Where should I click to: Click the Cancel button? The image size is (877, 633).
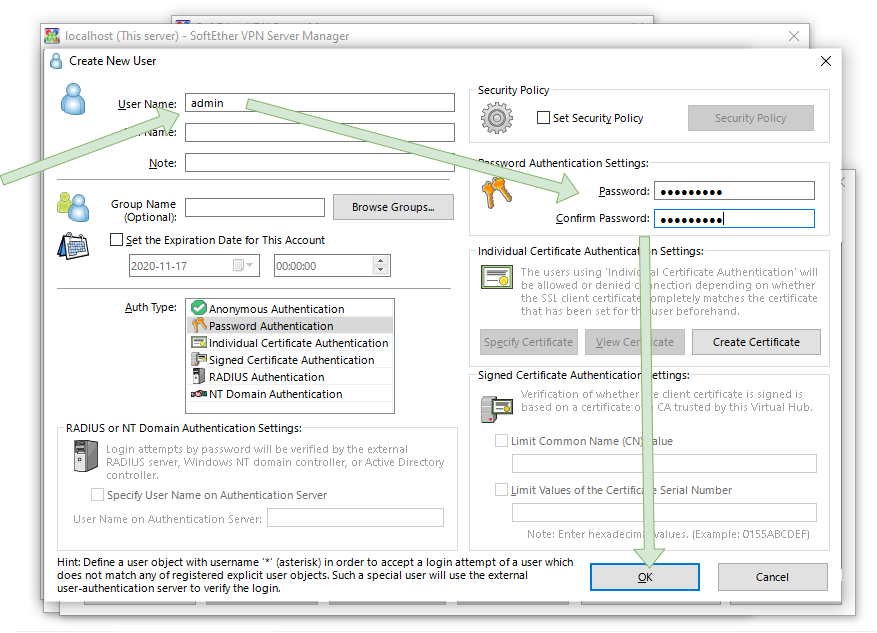point(772,577)
